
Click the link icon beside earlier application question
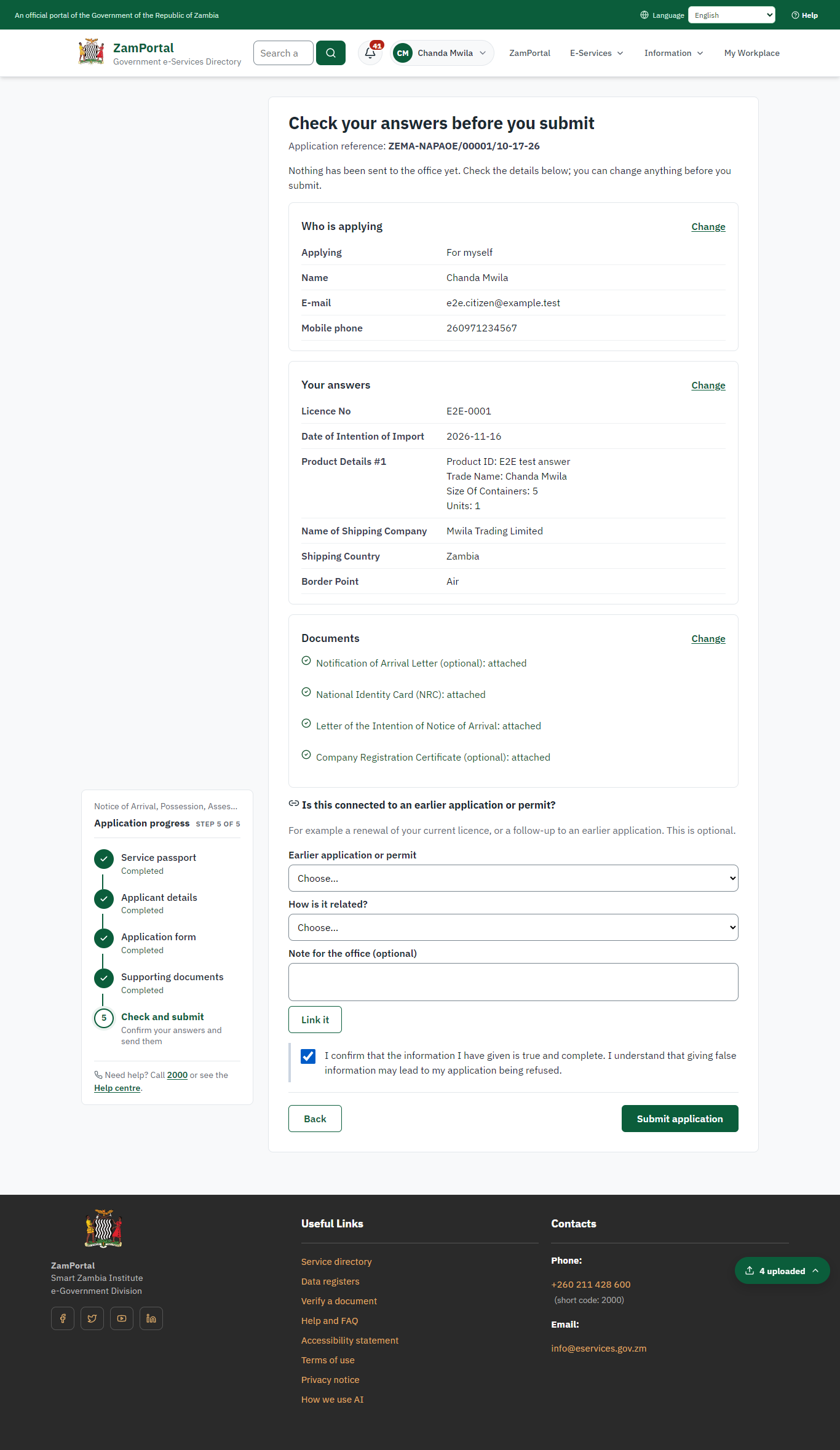[x=294, y=804]
